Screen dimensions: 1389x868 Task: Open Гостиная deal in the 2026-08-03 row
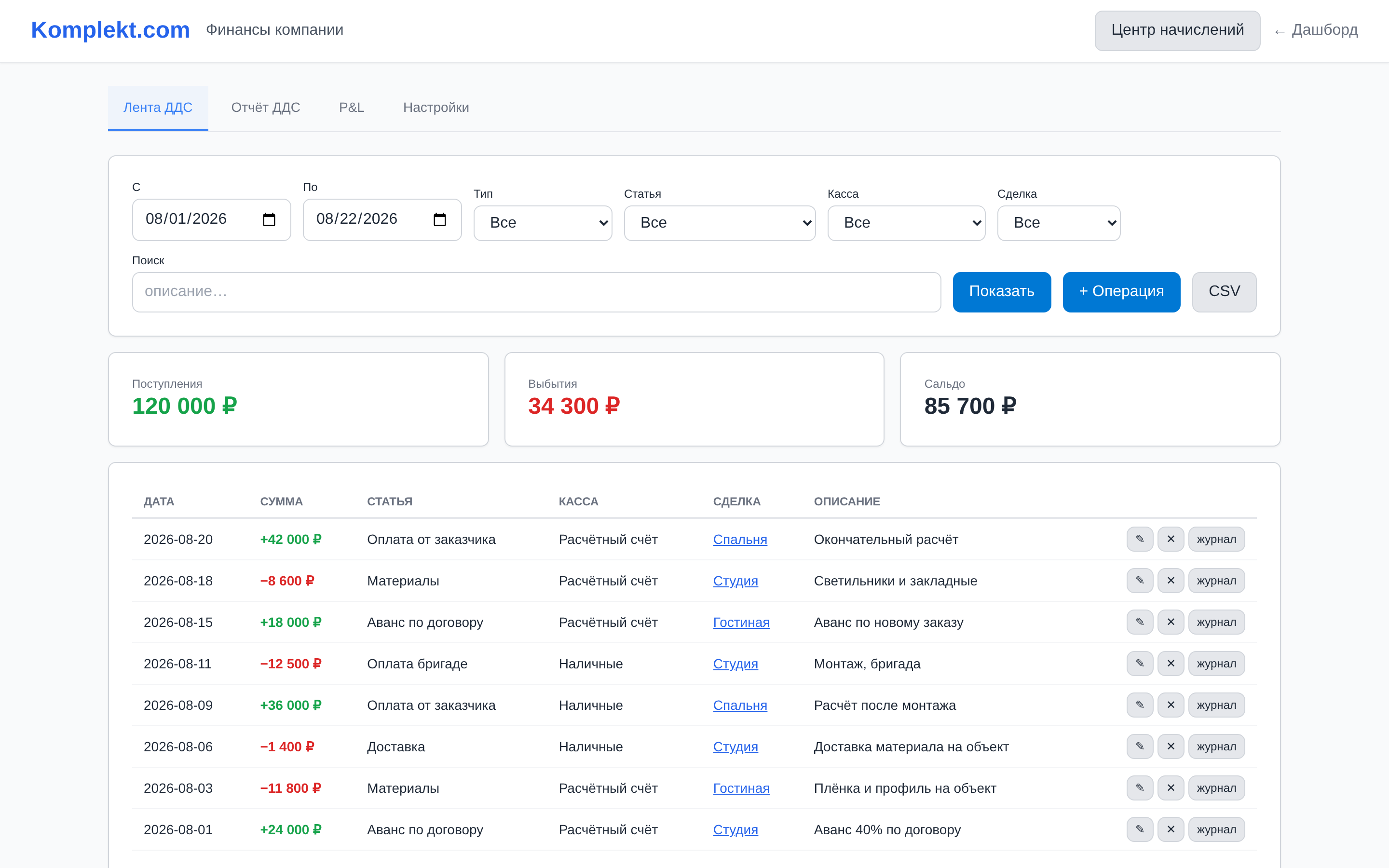point(741,788)
